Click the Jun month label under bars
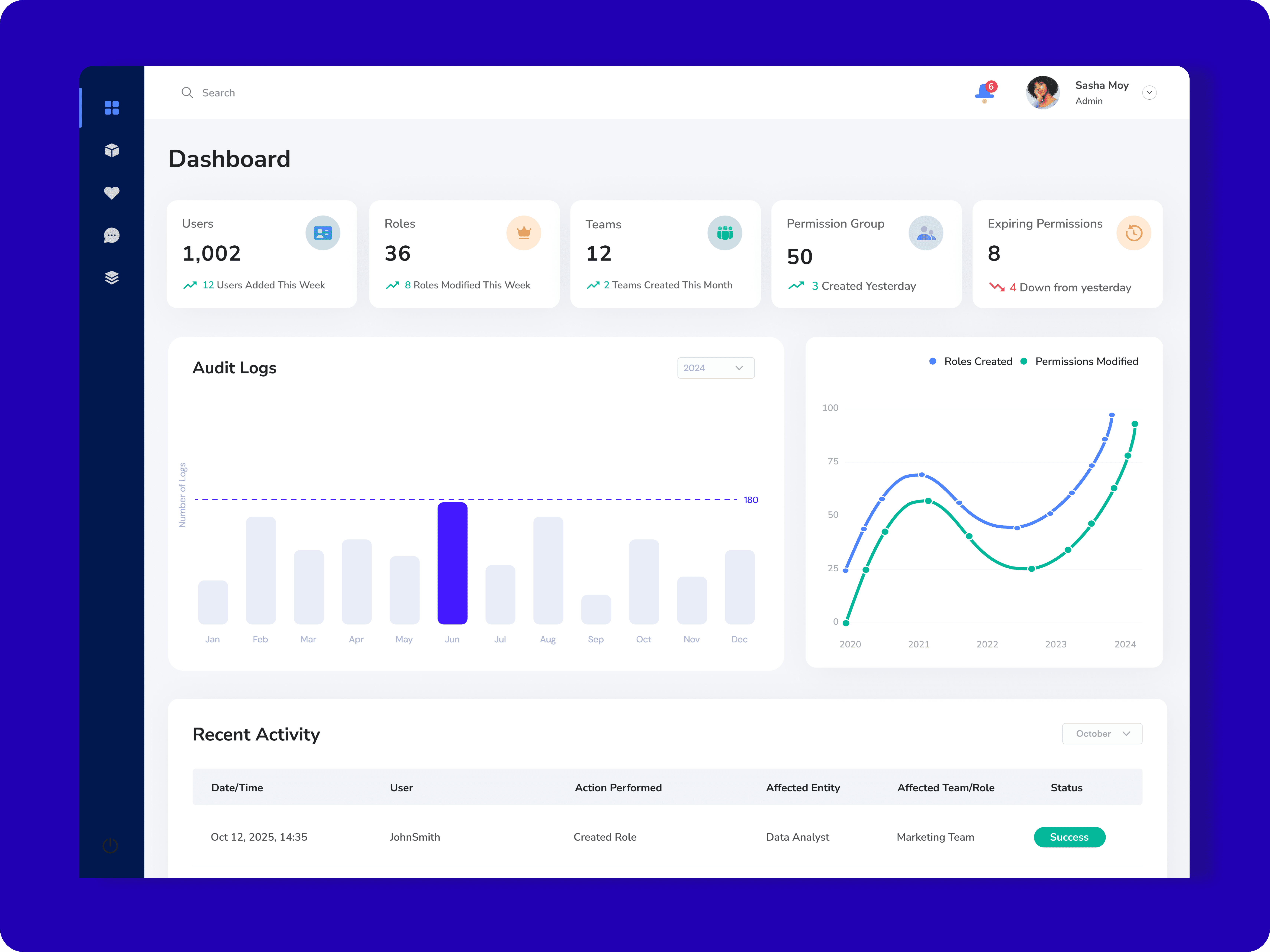This screenshot has height=952, width=1270. click(452, 639)
